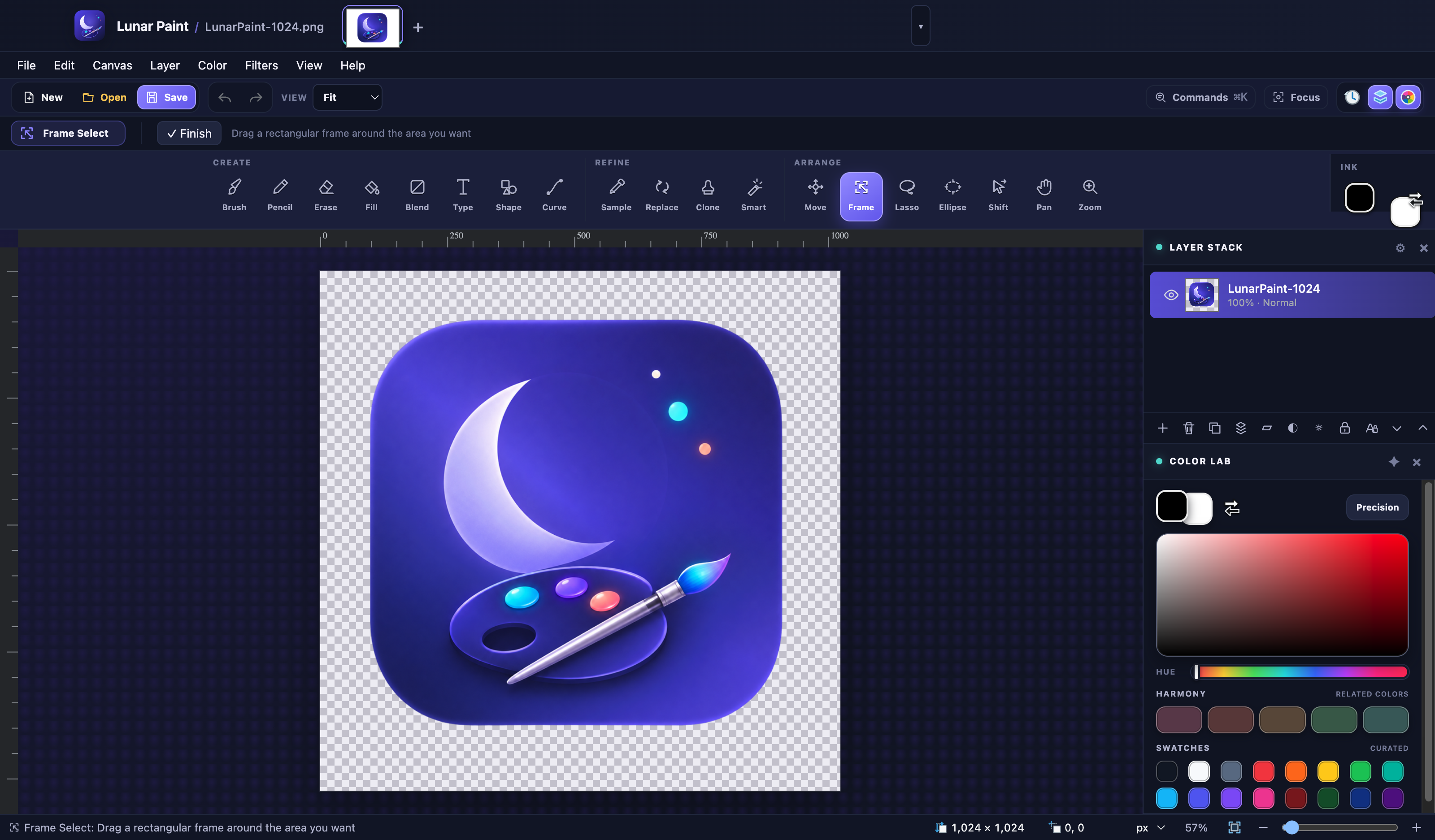The height and width of the screenshot is (840, 1435).
Task: Toggle Precision mode in Color Lab
Action: click(1377, 507)
